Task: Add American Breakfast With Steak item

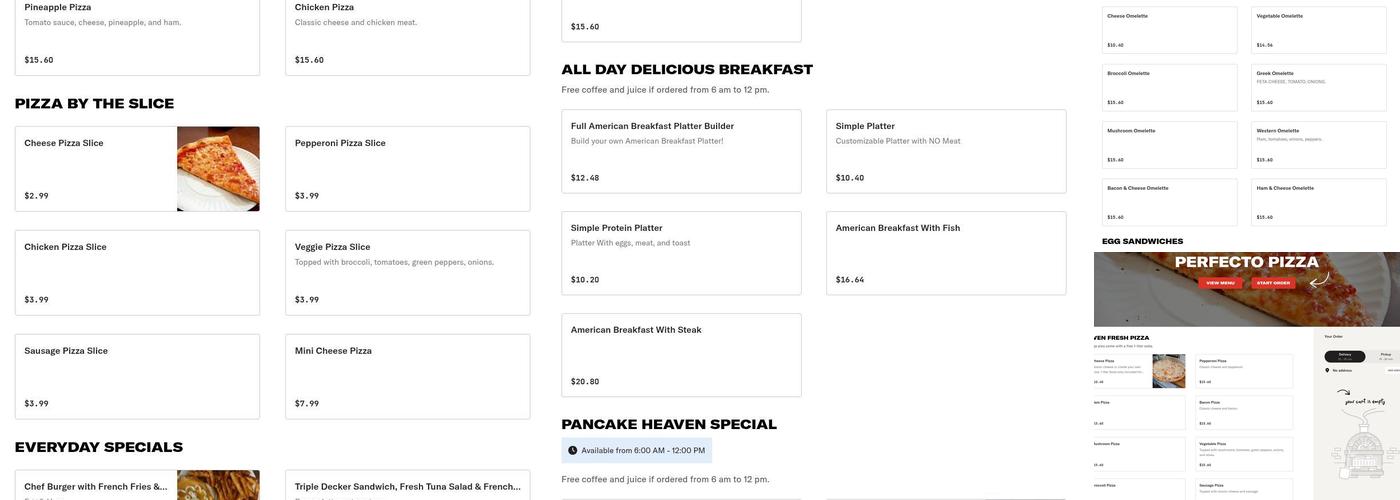Action: tap(680, 355)
